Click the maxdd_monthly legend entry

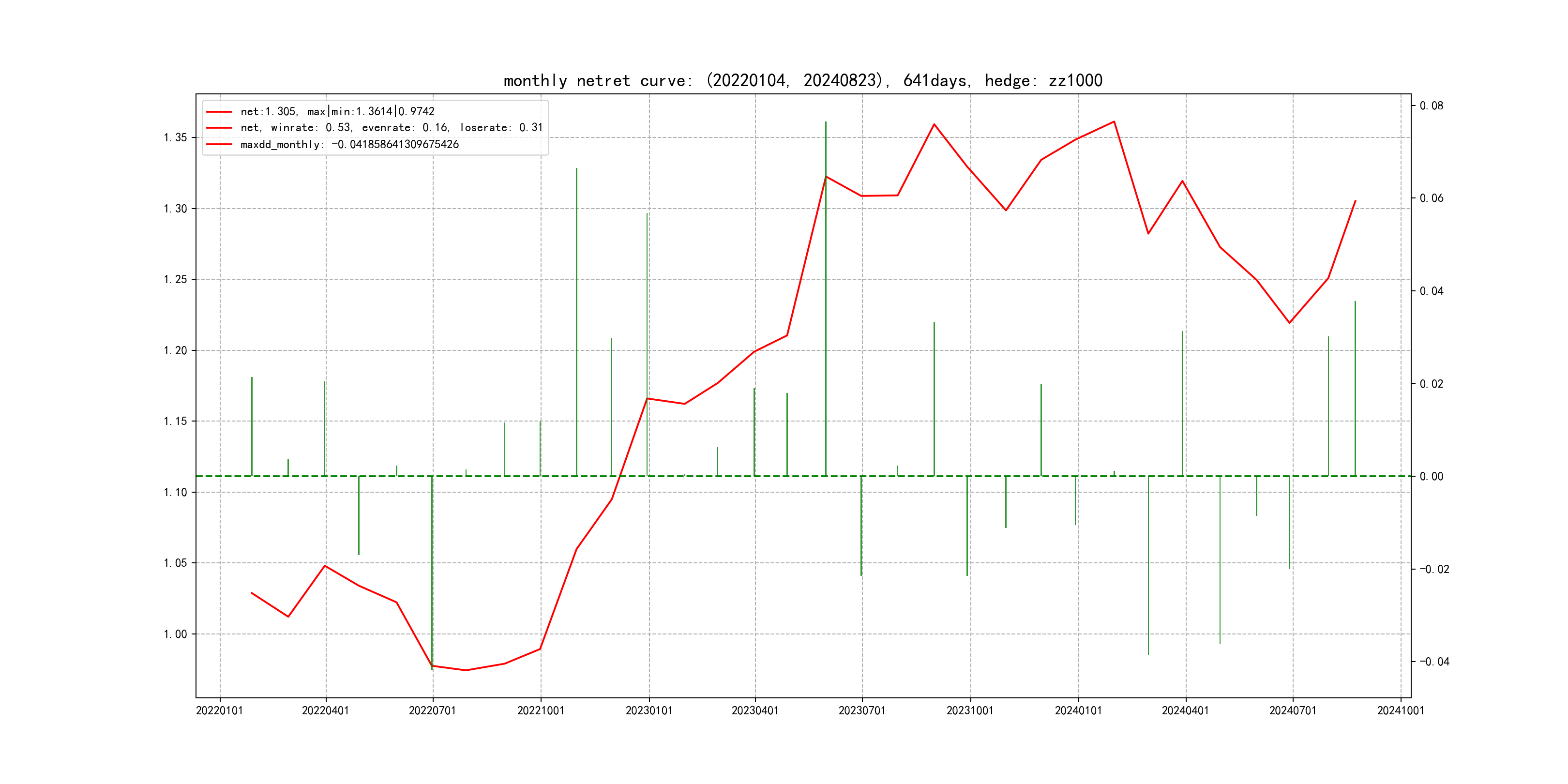pos(349,145)
